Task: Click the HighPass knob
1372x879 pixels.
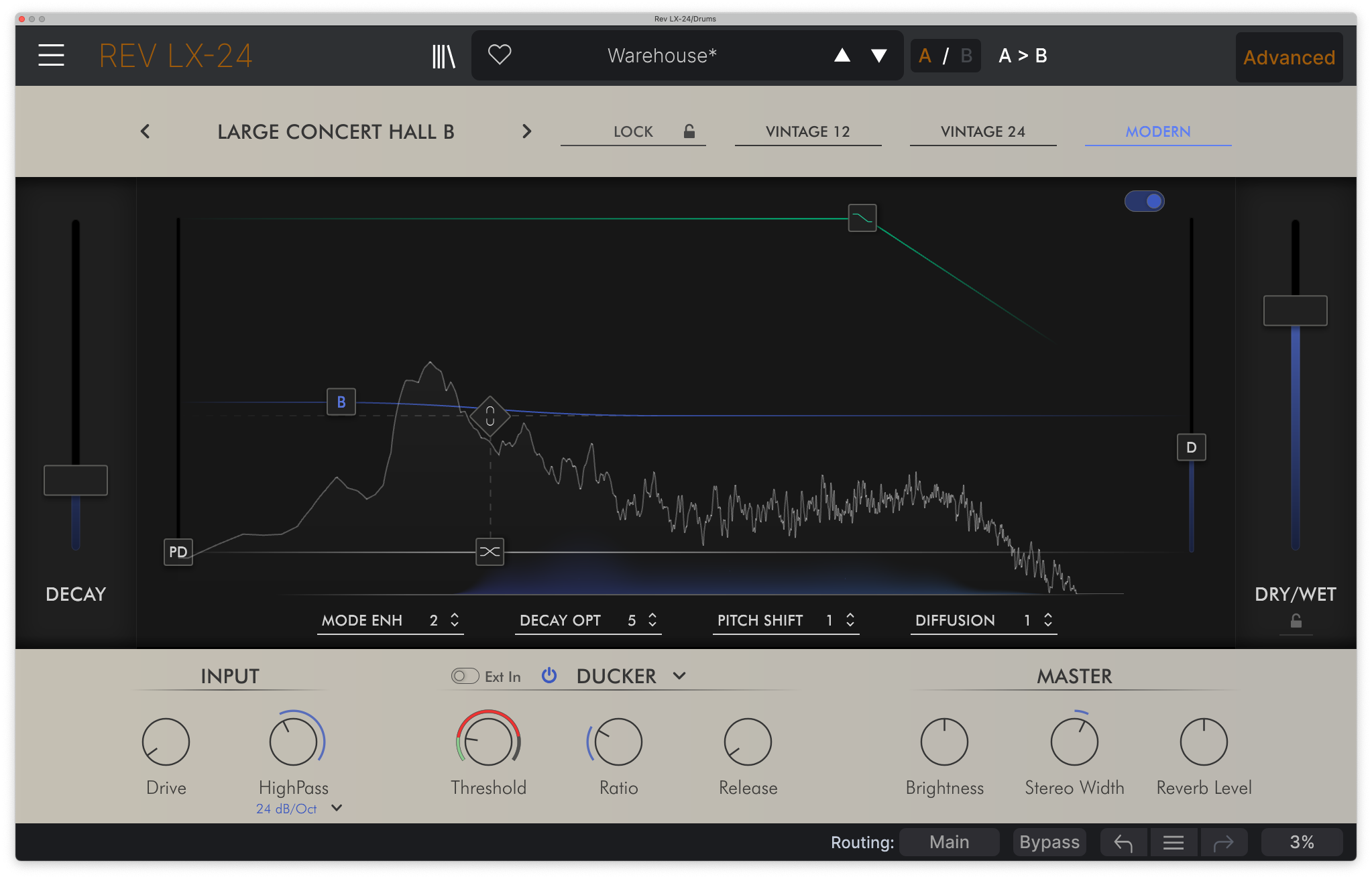Action: [294, 742]
